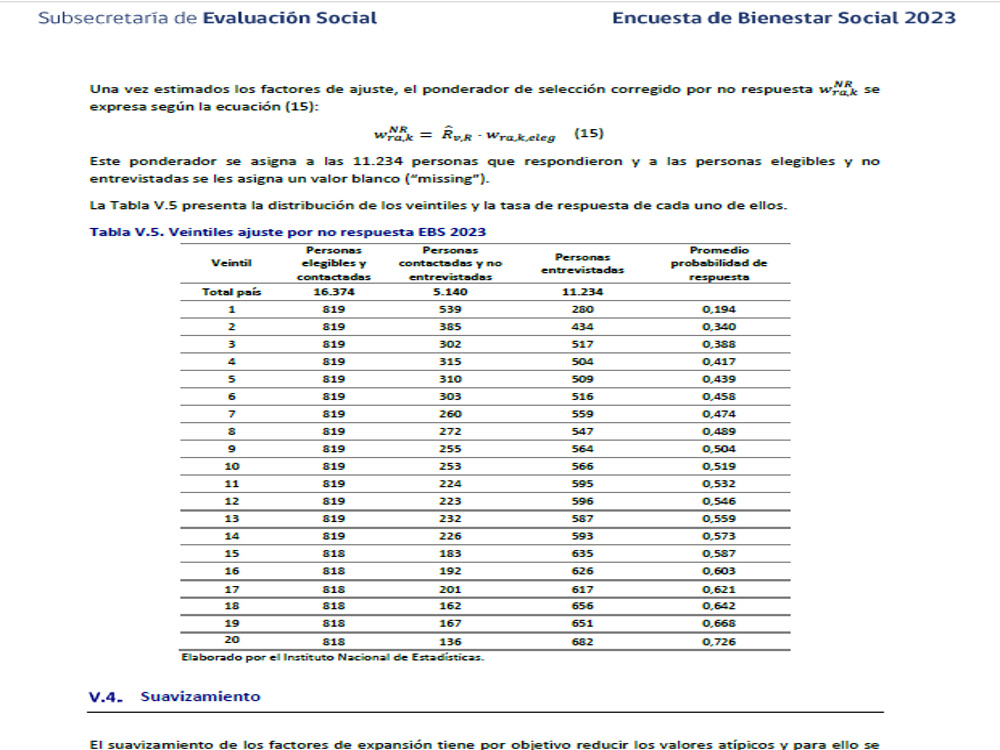Select the probability 0,603

tap(719, 571)
